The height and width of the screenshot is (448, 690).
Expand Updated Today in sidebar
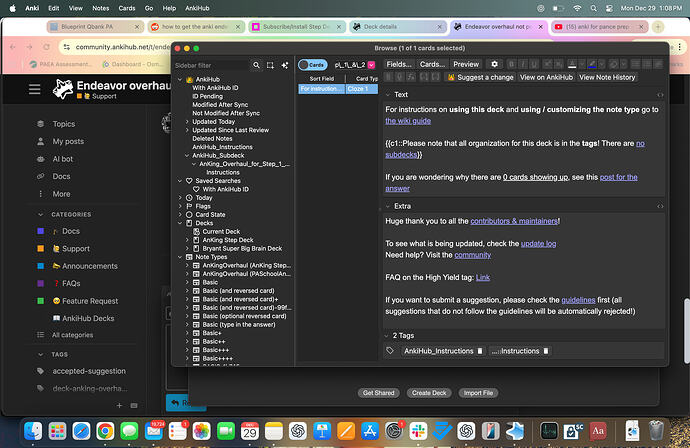tap(187, 121)
